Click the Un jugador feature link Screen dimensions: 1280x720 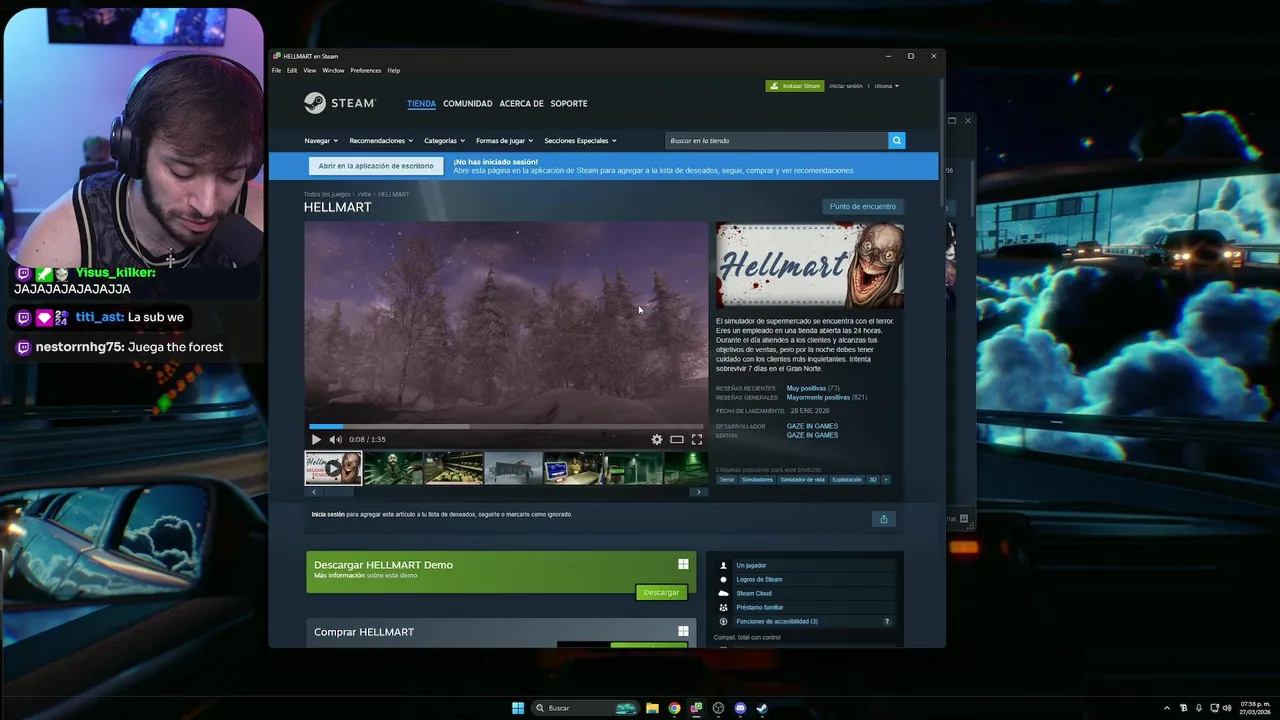[751, 565]
